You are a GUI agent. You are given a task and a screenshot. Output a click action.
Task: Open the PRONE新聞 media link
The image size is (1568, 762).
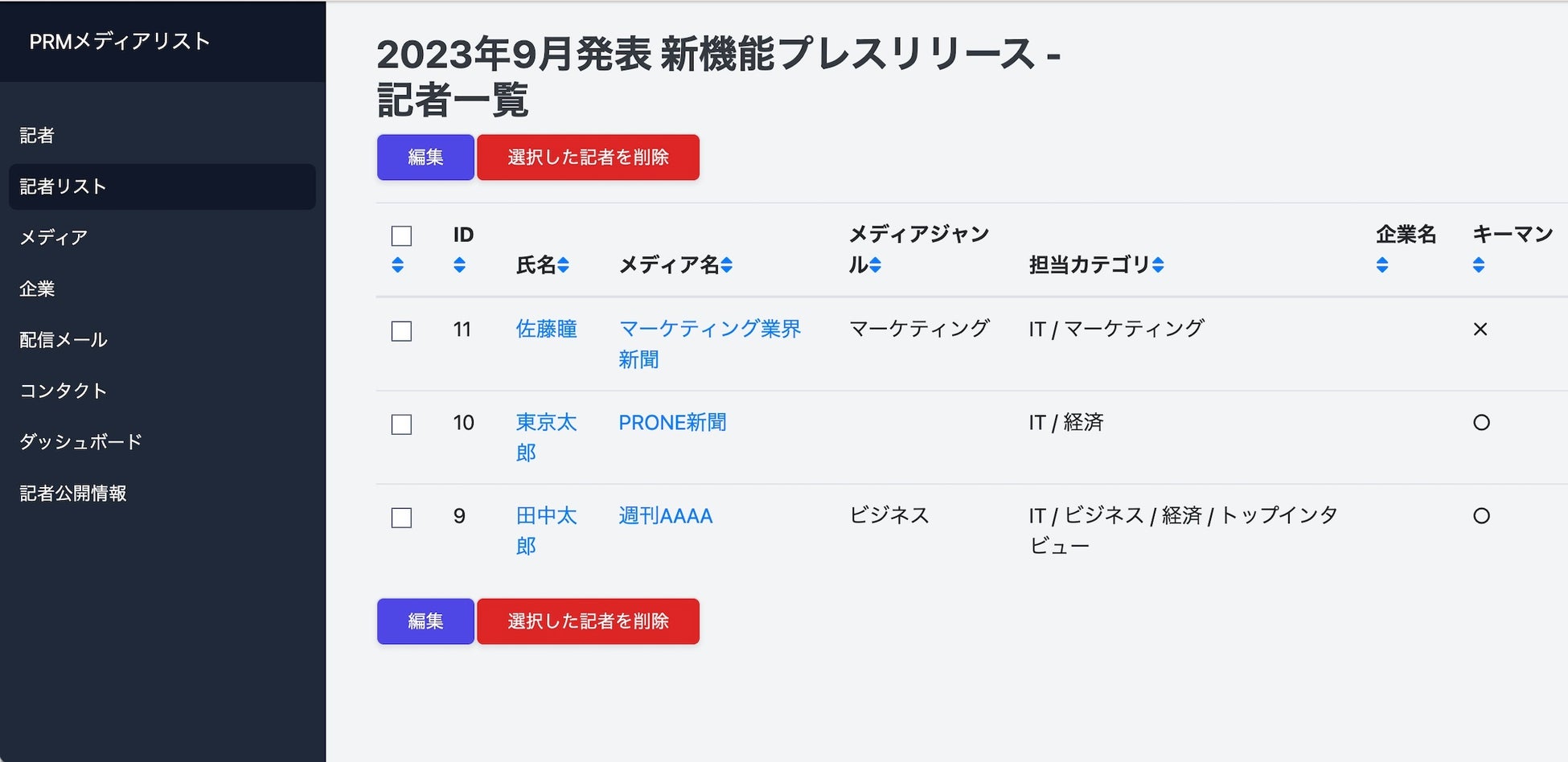tap(672, 422)
